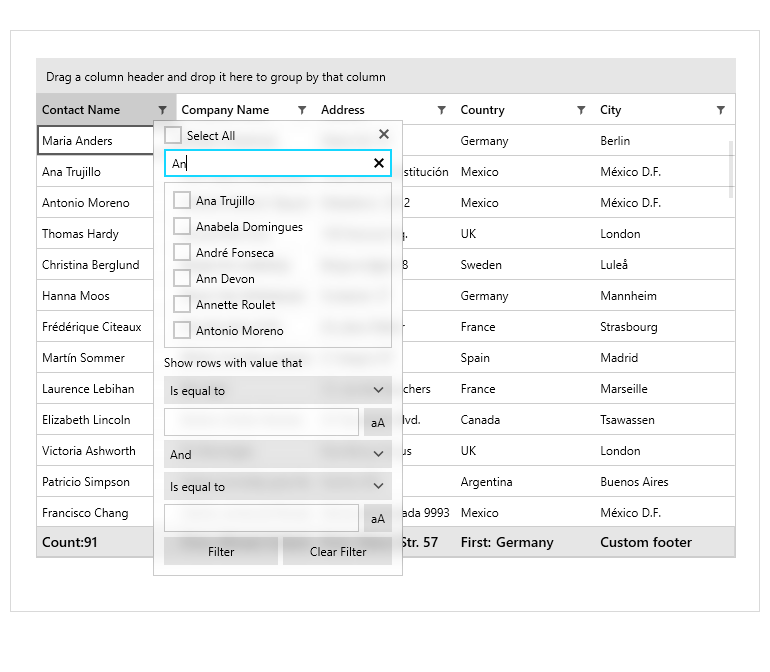The image size is (770, 672).
Task: Clear the search box text 'An'
Action: point(379,163)
